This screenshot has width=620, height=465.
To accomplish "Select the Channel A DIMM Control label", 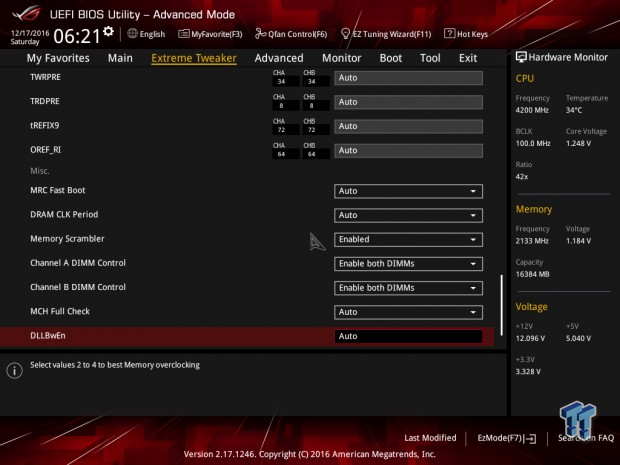I will 78,263.
